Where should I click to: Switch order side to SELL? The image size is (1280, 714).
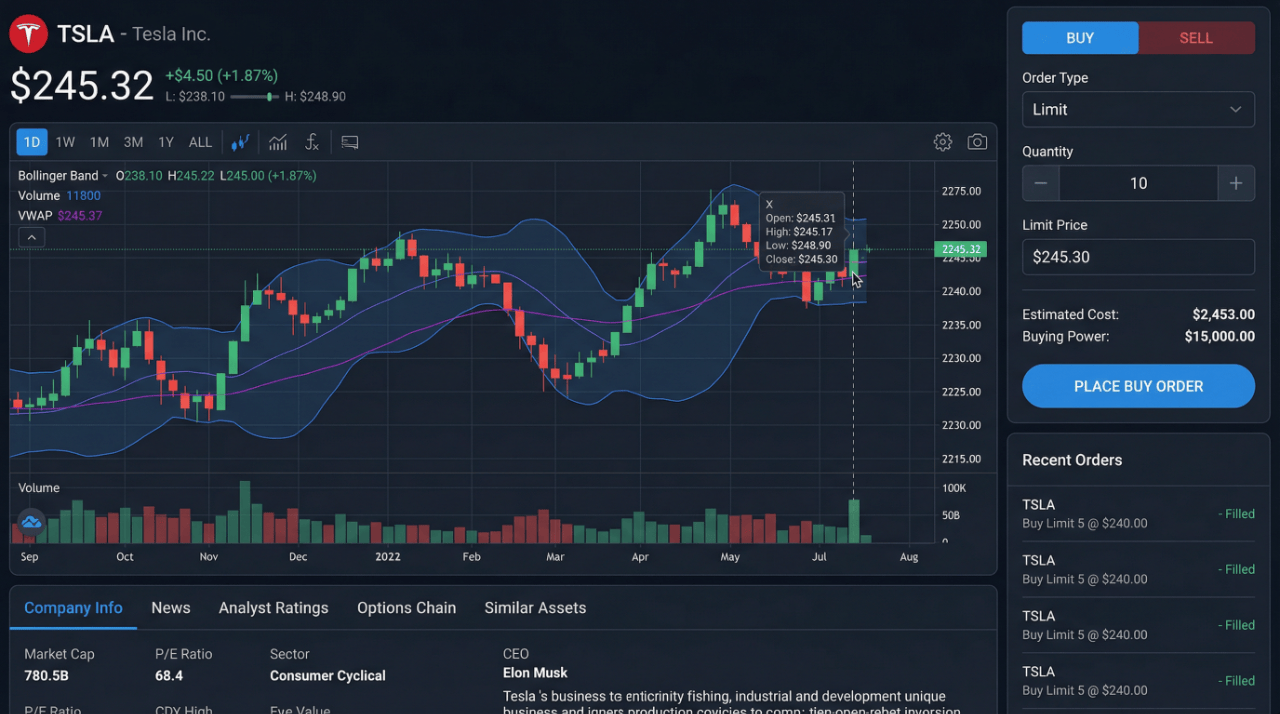point(1196,38)
